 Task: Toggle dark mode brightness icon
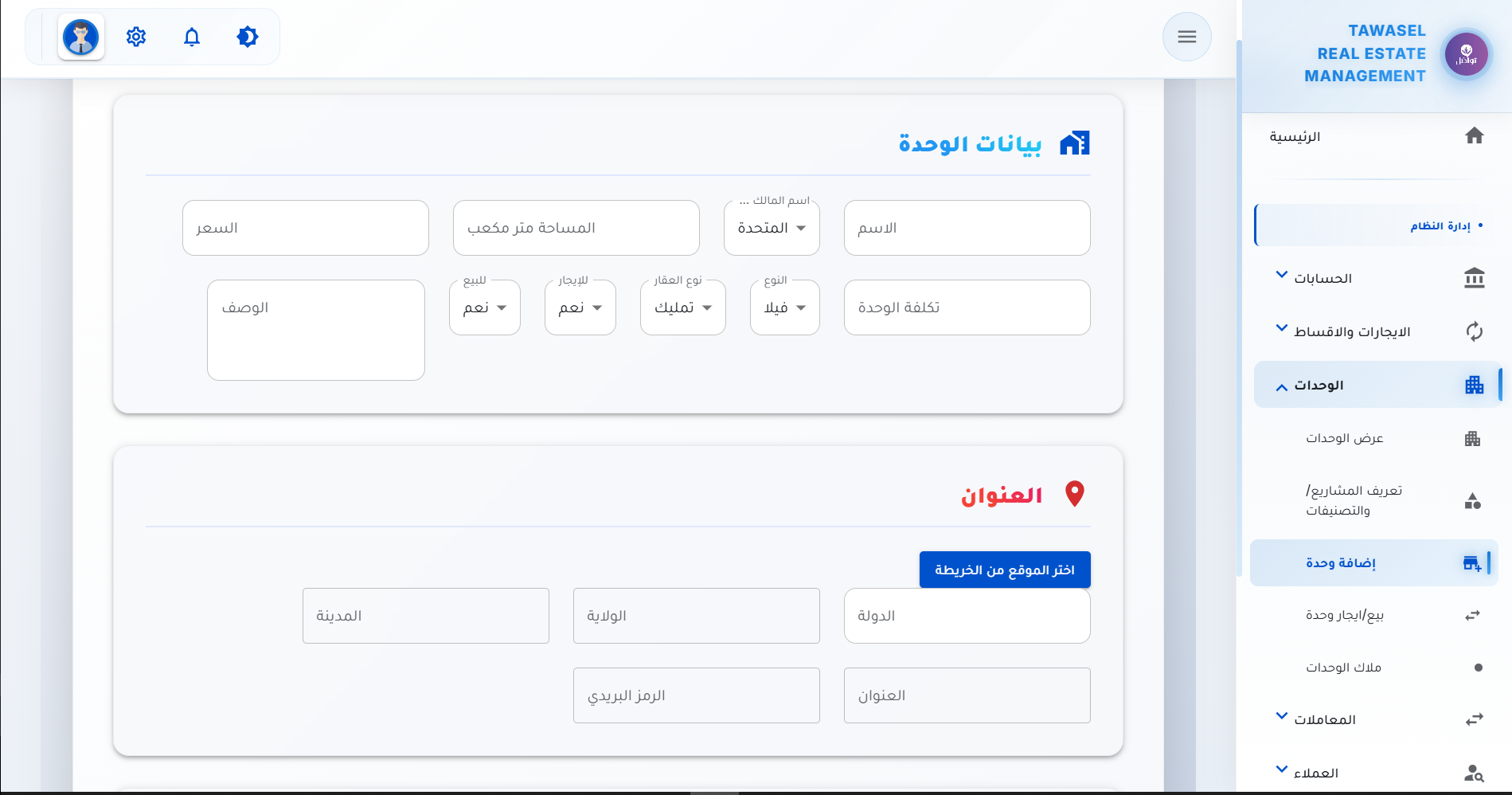pyautogui.click(x=248, y=37)
